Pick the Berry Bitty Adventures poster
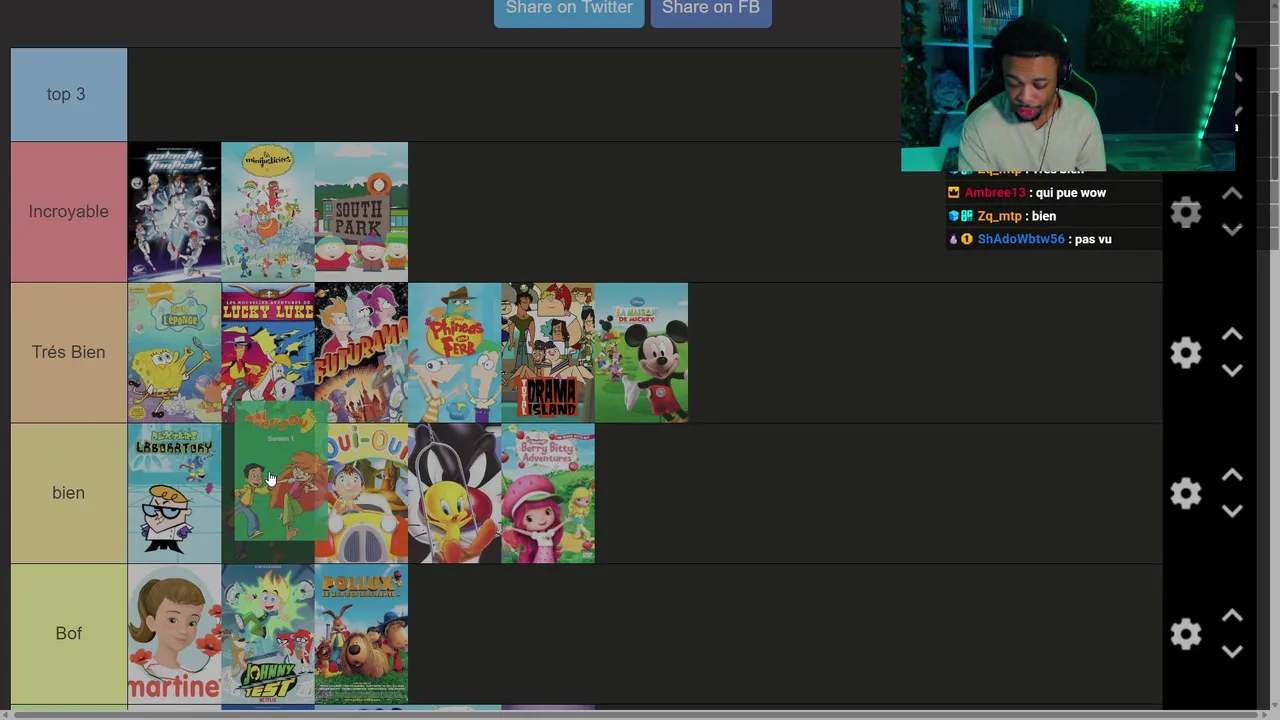Screen dimensions: 1280x720 click(548, 493)
